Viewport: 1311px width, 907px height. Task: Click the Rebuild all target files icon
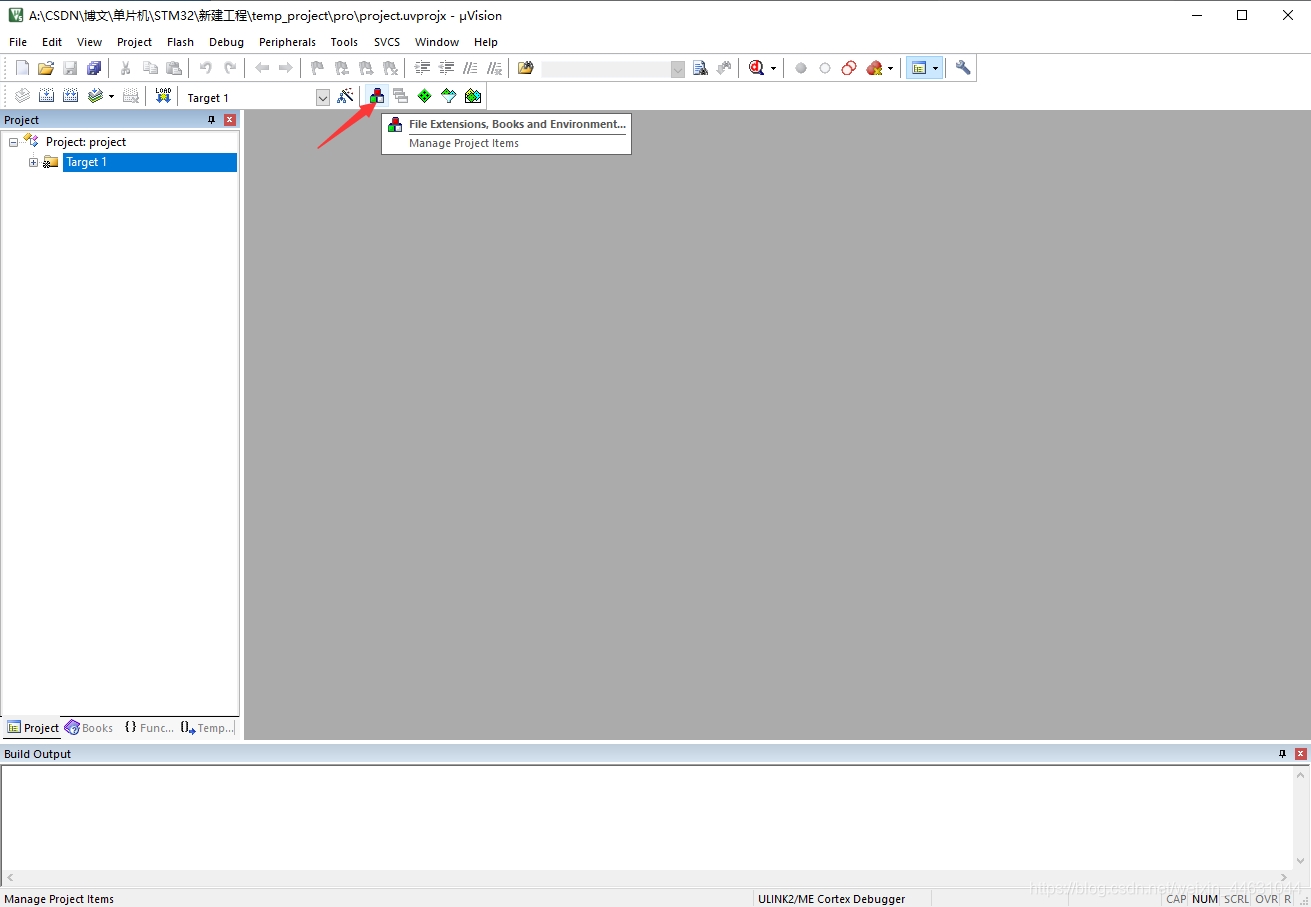click(x=70, y=96)
